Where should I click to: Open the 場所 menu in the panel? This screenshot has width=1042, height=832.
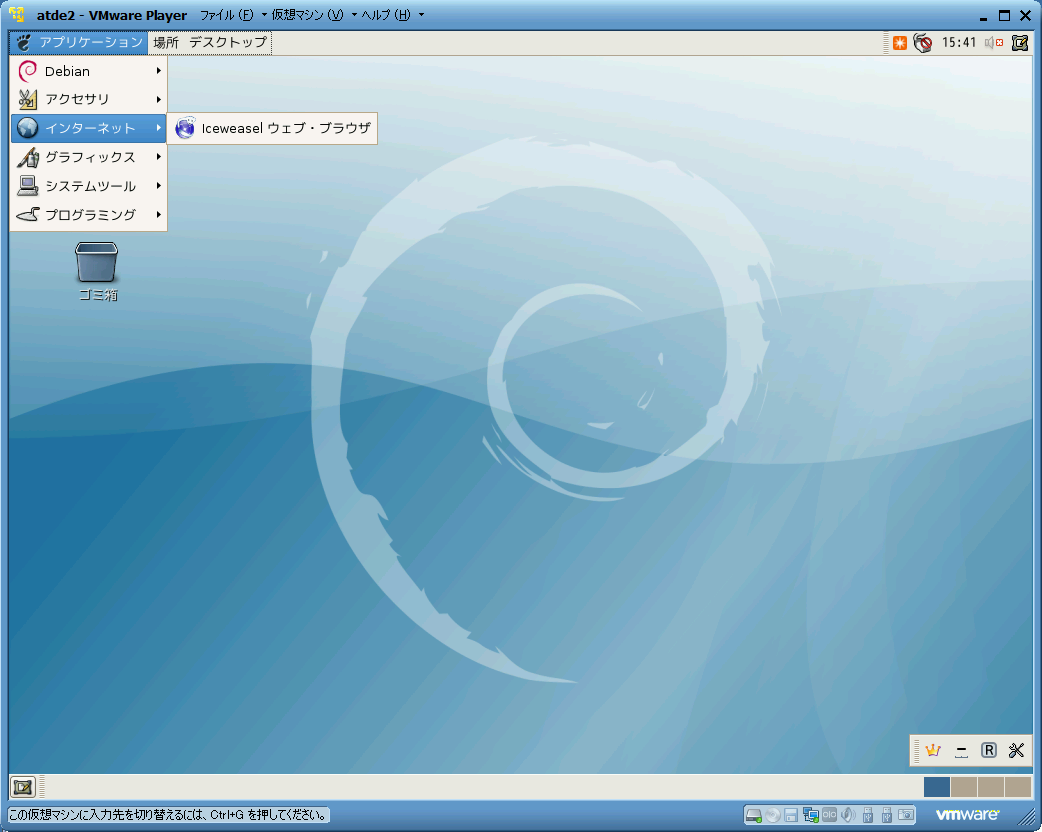pos(166,43)
